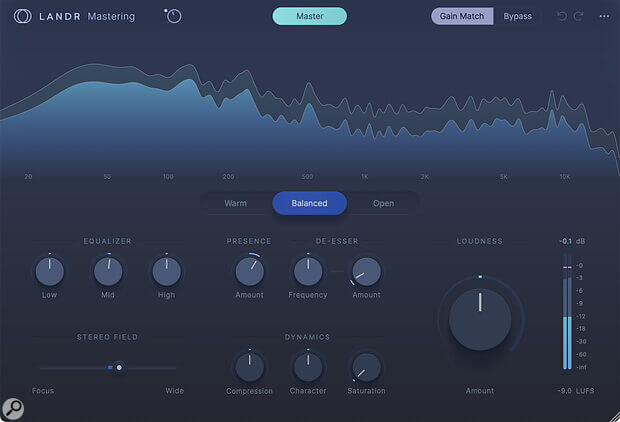This screenshot has height=422, width=620.
Task: Click the output level meter bars
Action: click(567, 312)
